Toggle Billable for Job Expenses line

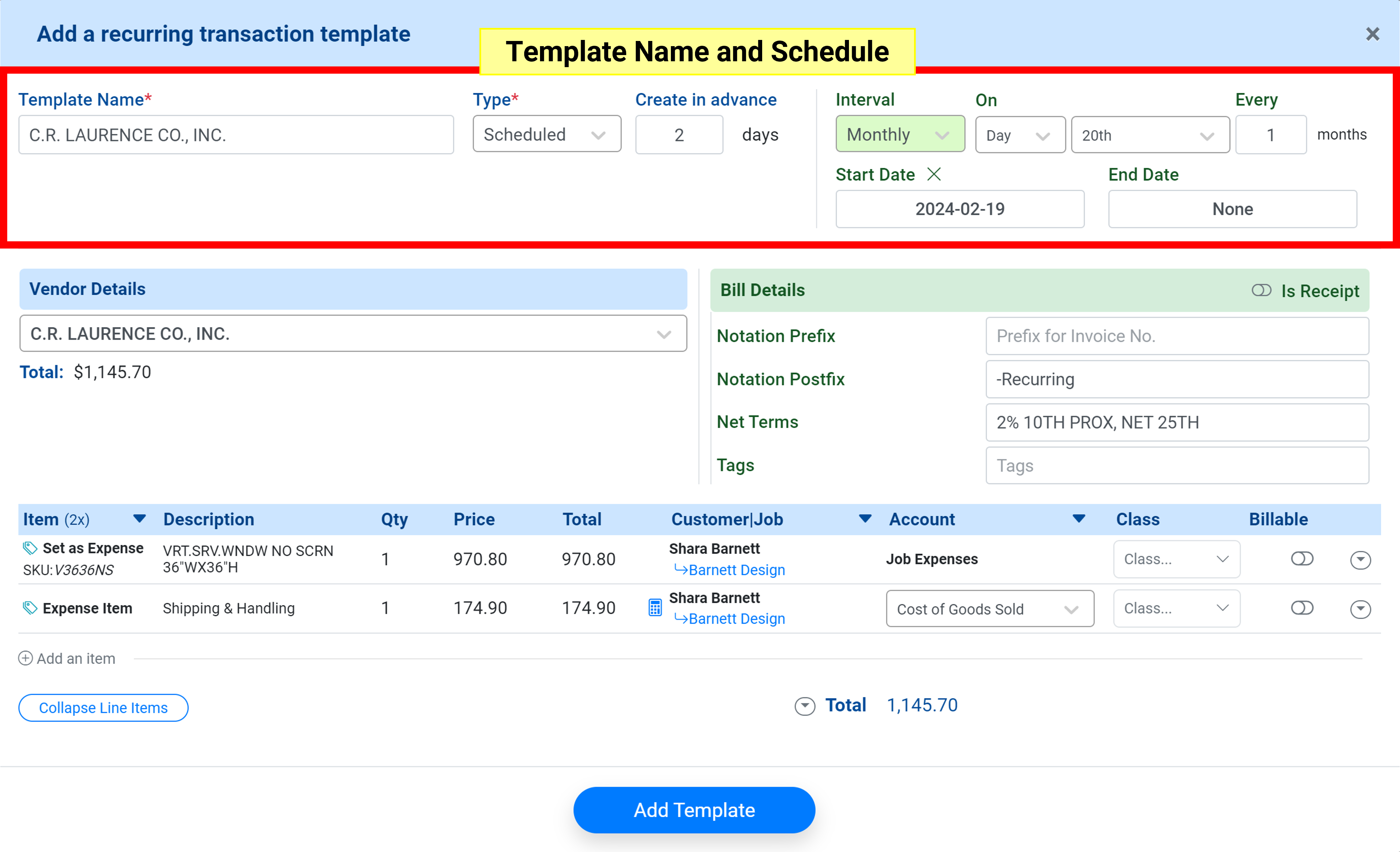(1302, 559)
